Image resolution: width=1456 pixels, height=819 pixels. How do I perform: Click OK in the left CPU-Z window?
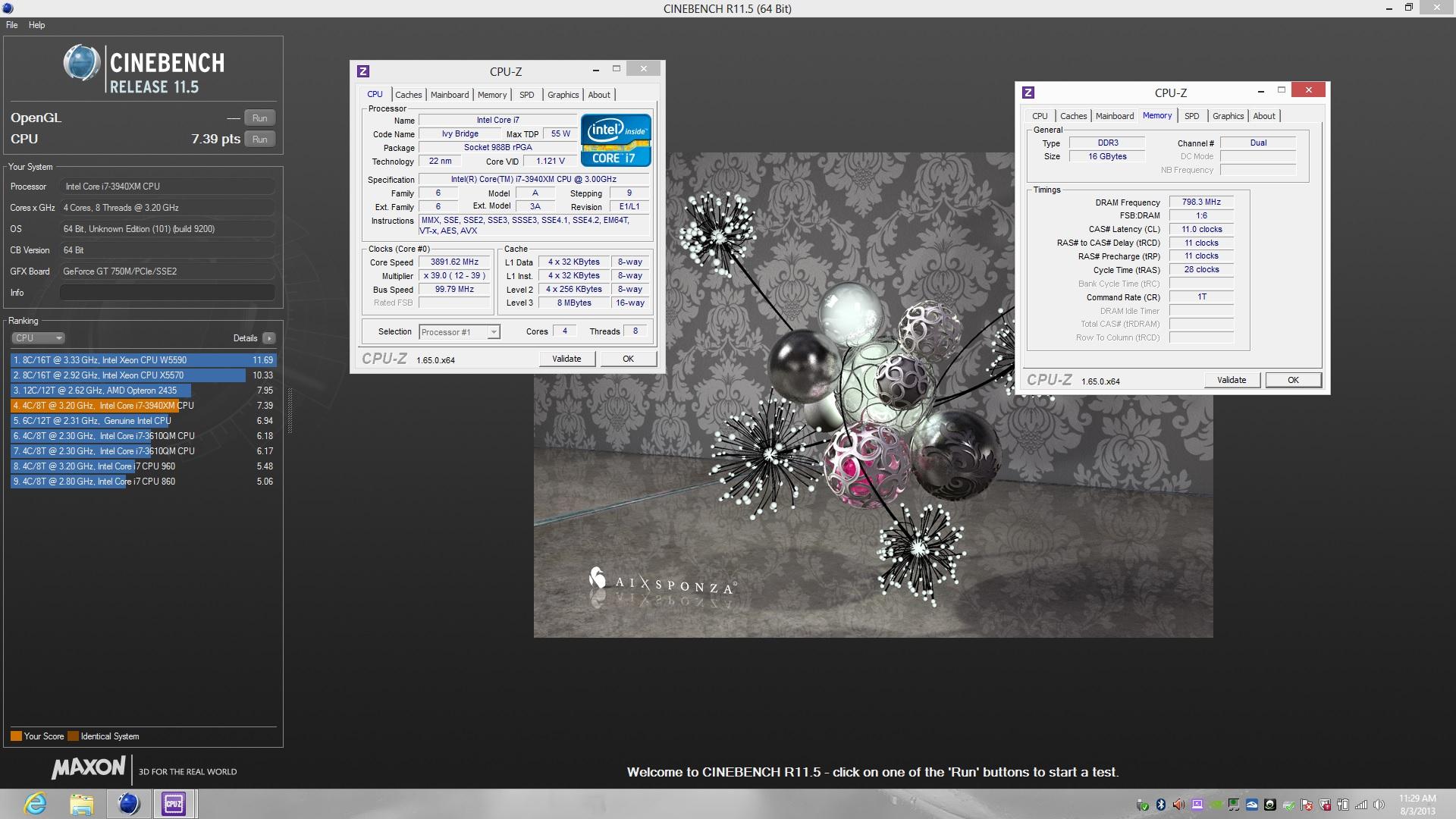(x=628, y=359)
